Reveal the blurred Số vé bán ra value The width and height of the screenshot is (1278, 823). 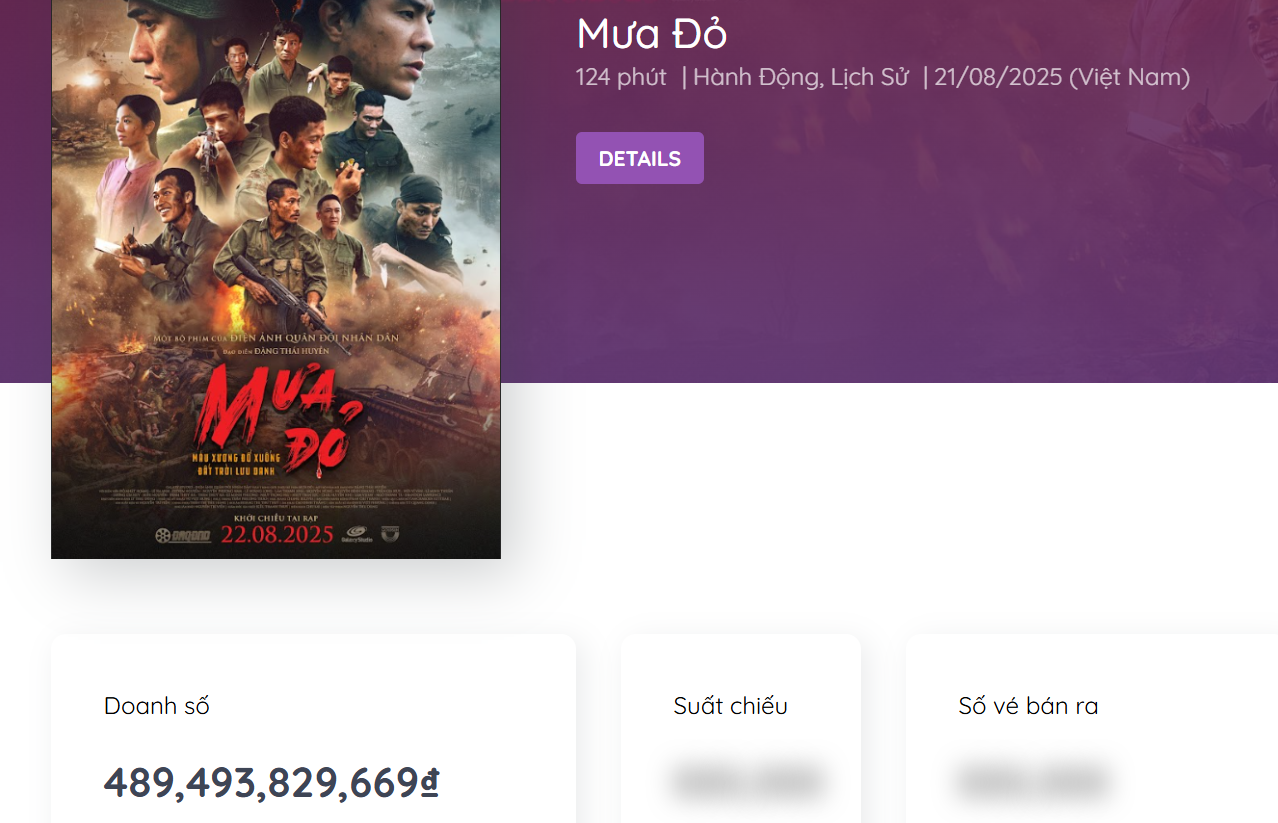[1033, 782]
